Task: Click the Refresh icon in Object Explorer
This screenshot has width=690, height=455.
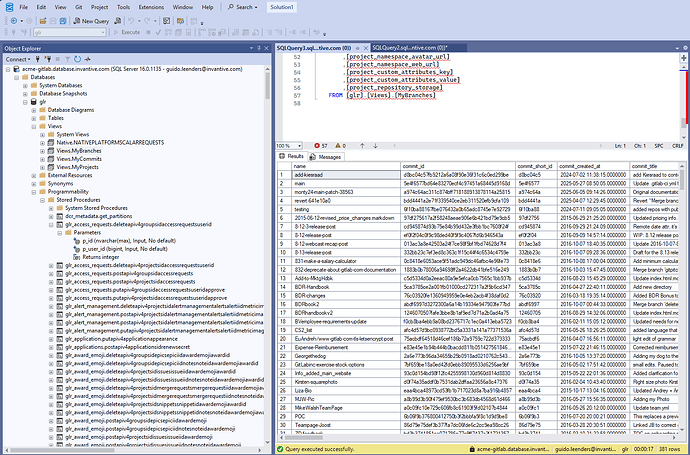Action: [x=77, y=59]
